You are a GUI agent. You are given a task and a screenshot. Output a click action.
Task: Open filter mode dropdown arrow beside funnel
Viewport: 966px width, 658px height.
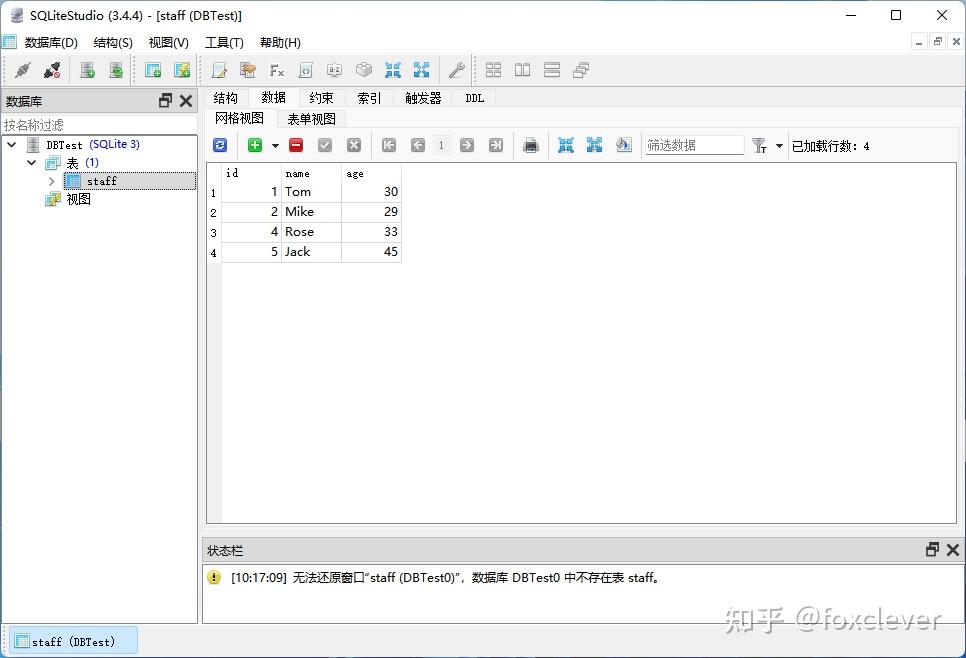pyautogui.click(x=779, y=146)
